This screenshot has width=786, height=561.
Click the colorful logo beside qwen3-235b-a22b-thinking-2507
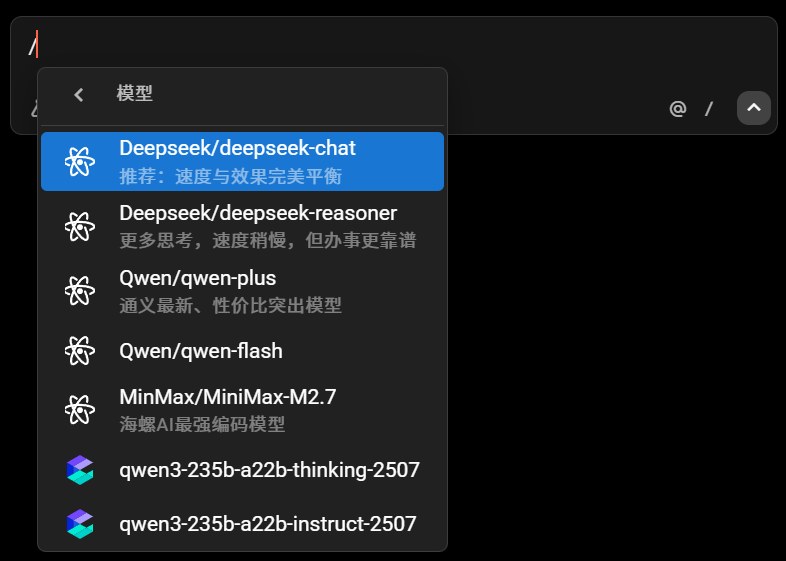point(80,470)
